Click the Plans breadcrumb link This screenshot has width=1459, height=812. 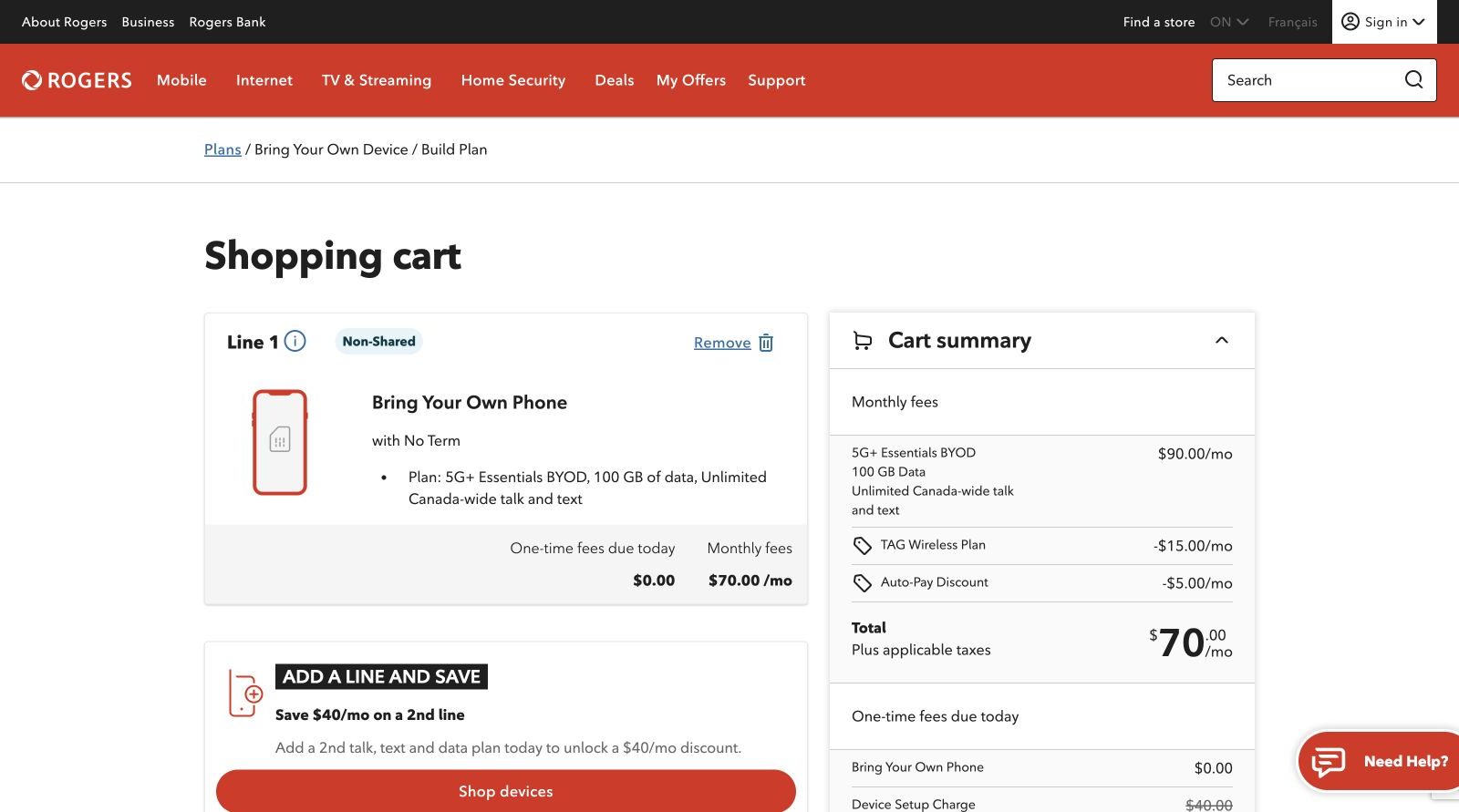(222, 149)
